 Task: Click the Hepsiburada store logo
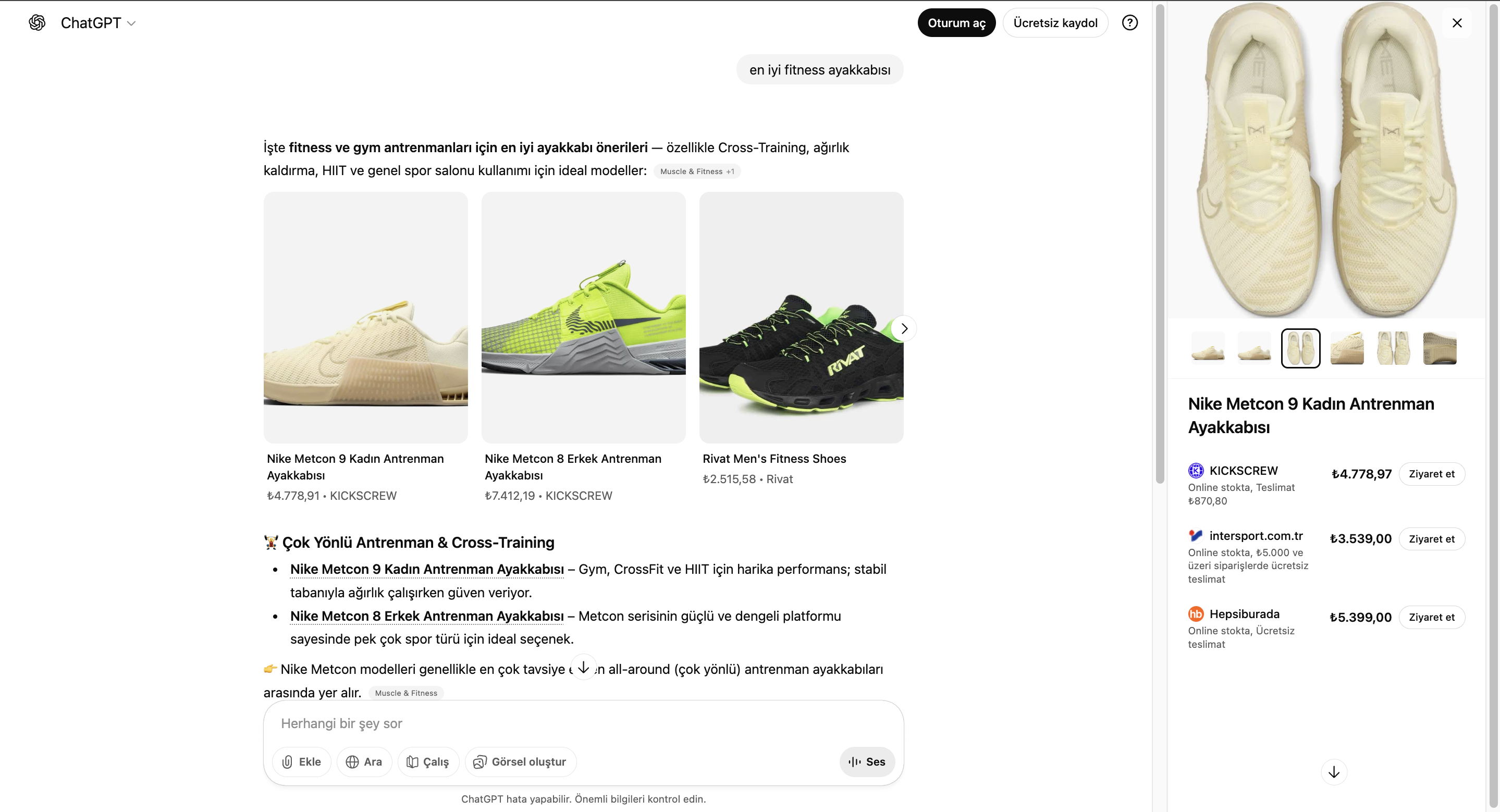pos(1196,613)
